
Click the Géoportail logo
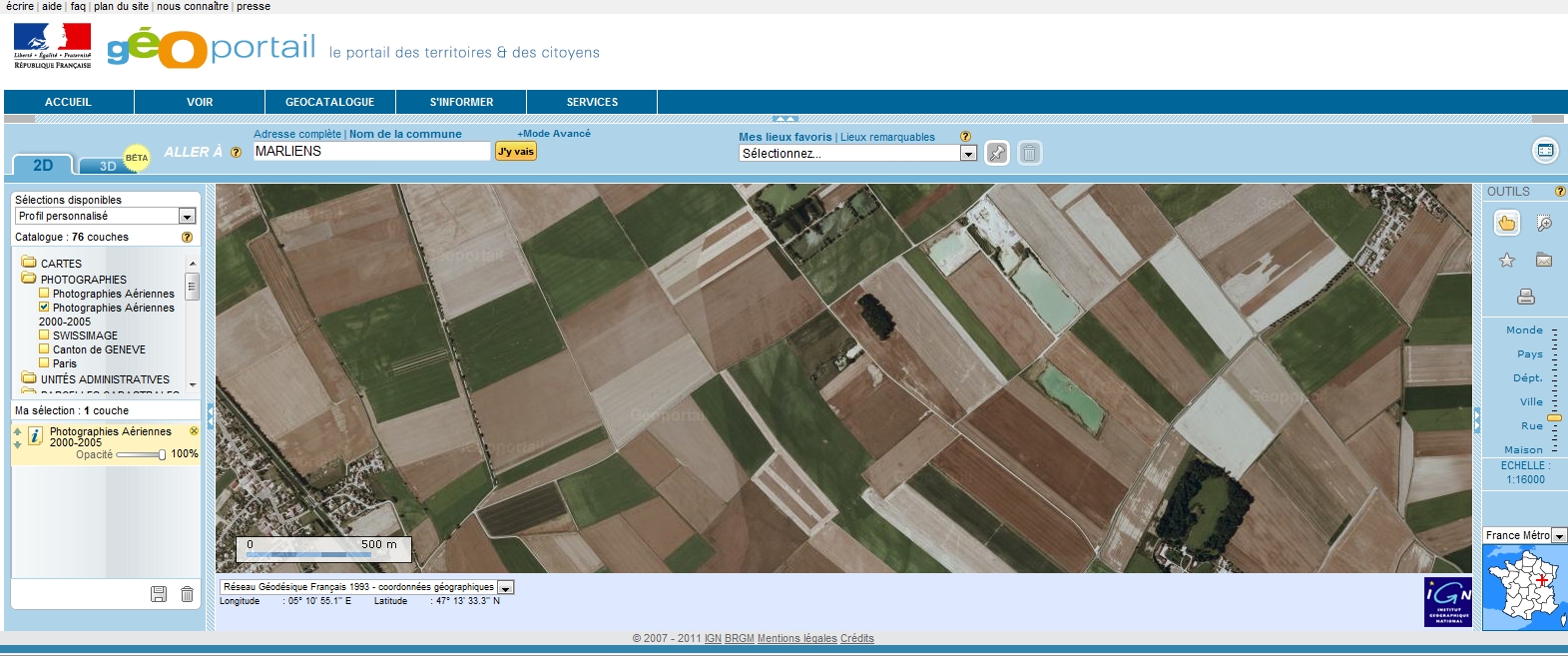(x=212, y=48)
